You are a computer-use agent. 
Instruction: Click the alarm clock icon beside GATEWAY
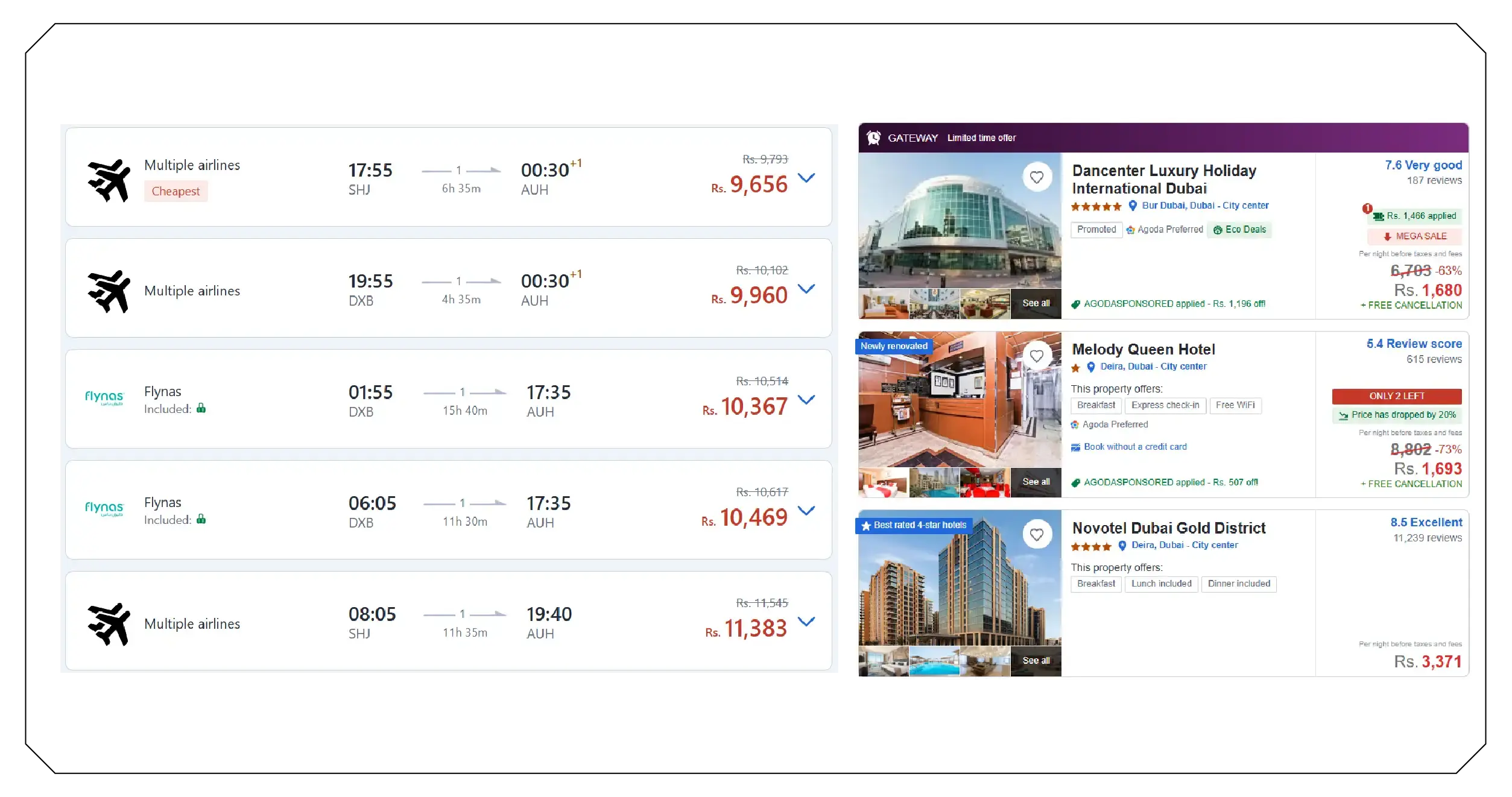pyautogui.click(x=873, y=138)
